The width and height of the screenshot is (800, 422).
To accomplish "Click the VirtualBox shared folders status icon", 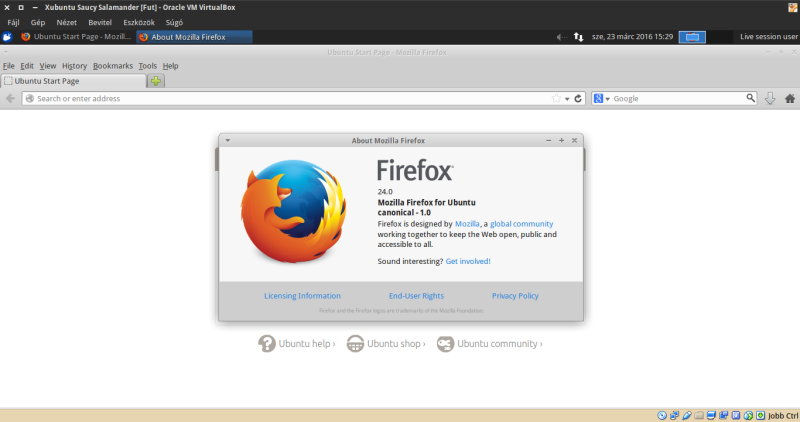I will point(699,415).
